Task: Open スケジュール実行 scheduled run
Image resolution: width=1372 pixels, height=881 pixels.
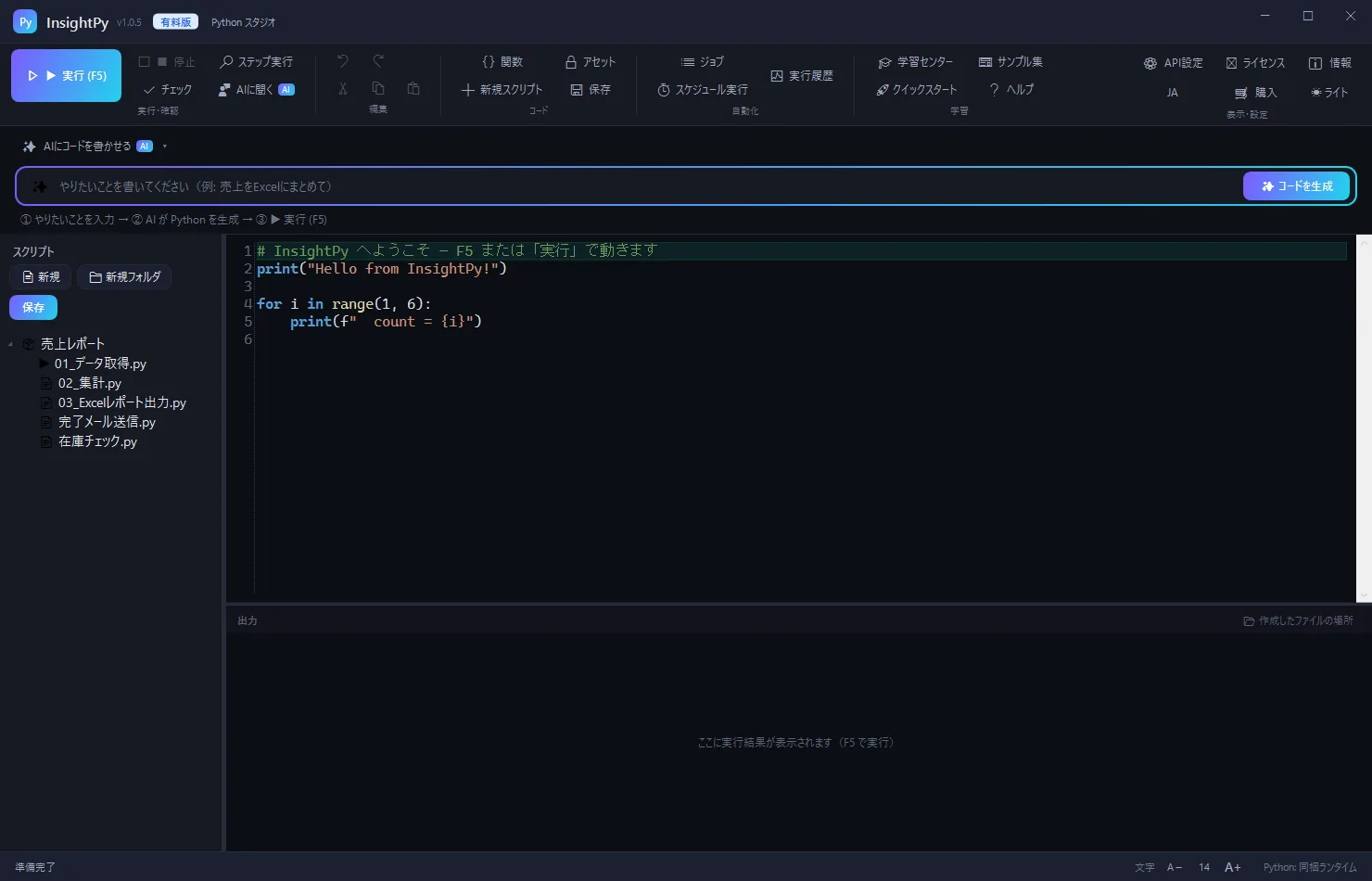Action: [703, 90]
